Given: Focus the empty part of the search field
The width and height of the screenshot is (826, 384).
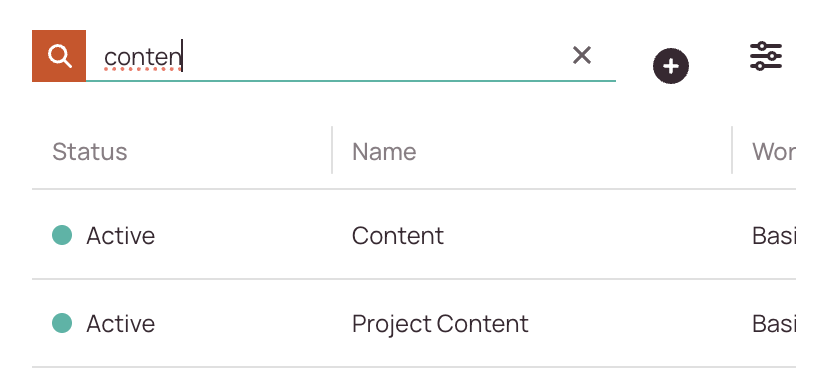Looking at the screenshot, I should [374, 56].
